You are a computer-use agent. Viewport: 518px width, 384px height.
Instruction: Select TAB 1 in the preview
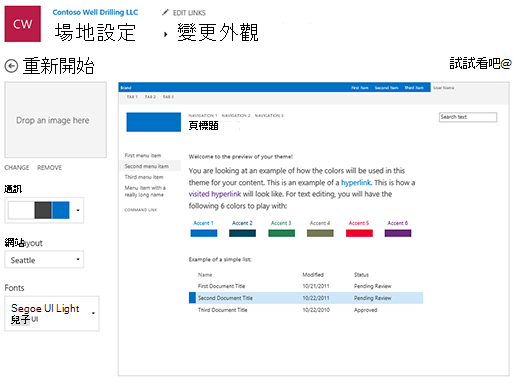pyautogui.click(x=132, y=97)
